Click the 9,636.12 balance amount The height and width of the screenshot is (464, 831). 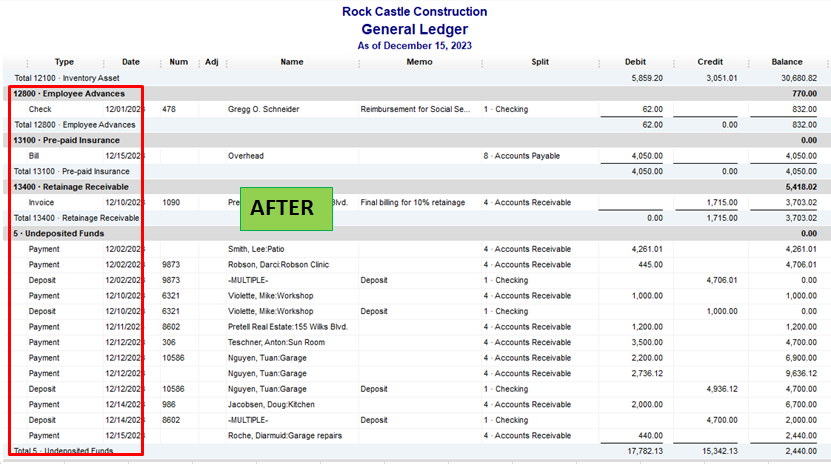coord(801,373)
